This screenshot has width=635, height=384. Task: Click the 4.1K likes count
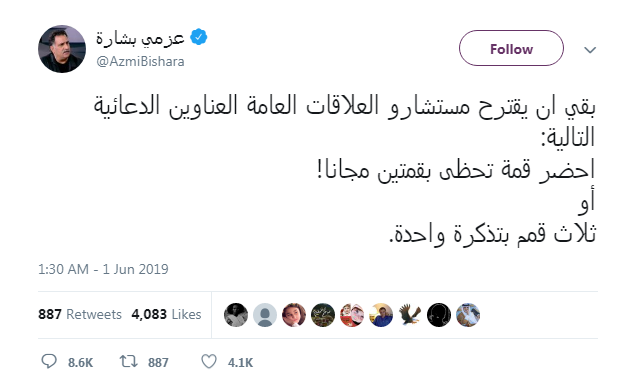click(x=241, y=362)
